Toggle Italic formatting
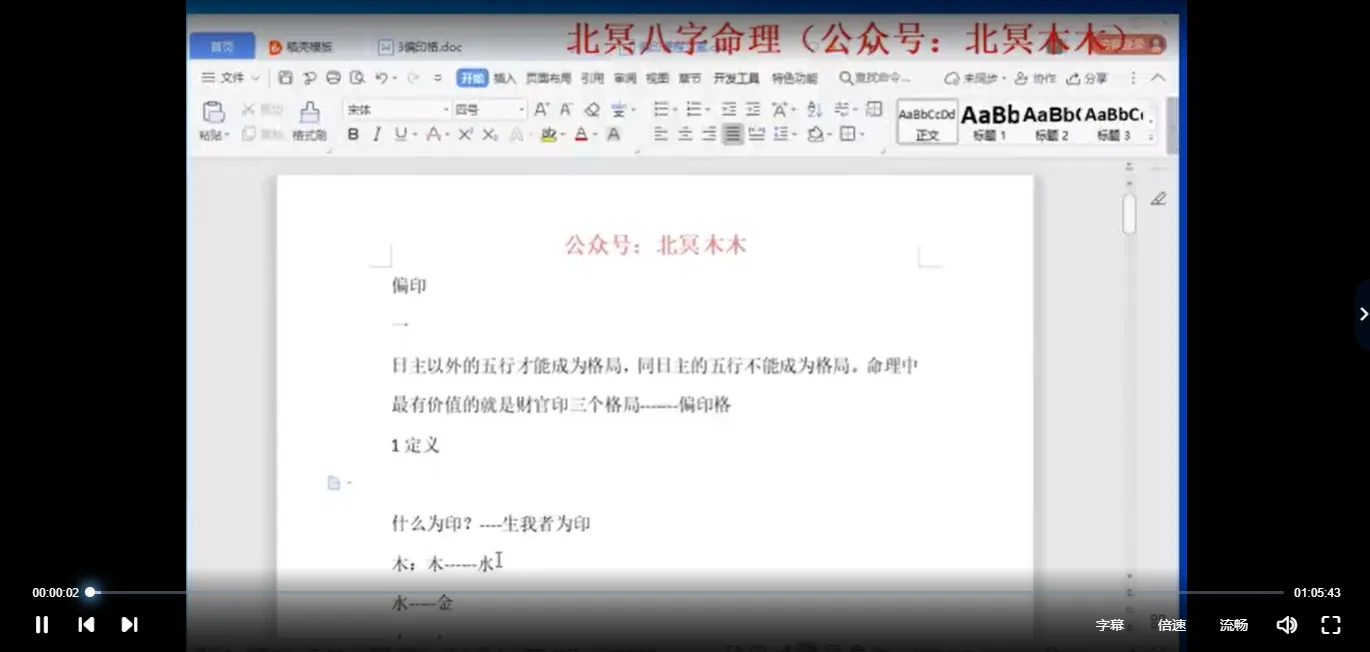 (377, 134)
